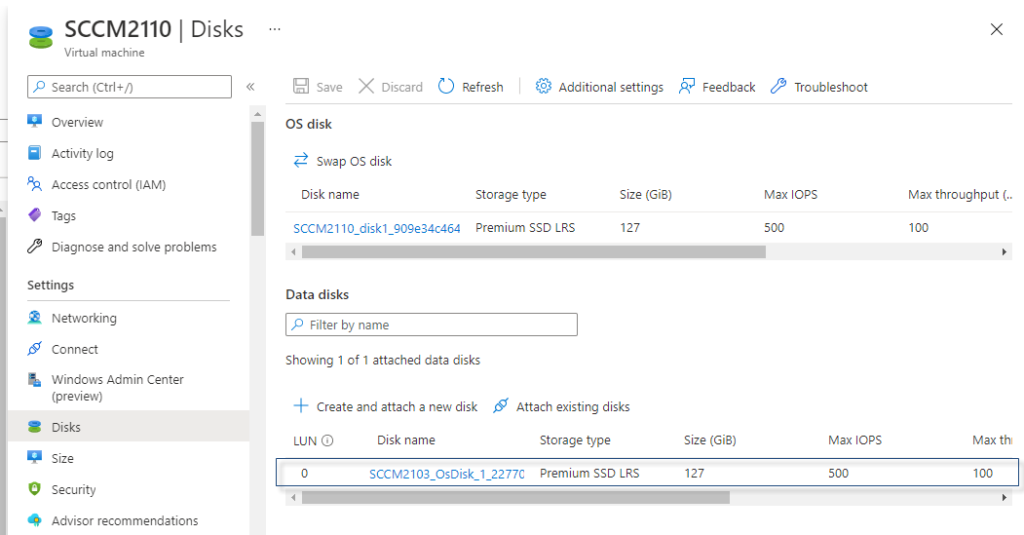Screen dimensions: 1024x535
Task: Click the Save disk icon
Action: [300, 86]
